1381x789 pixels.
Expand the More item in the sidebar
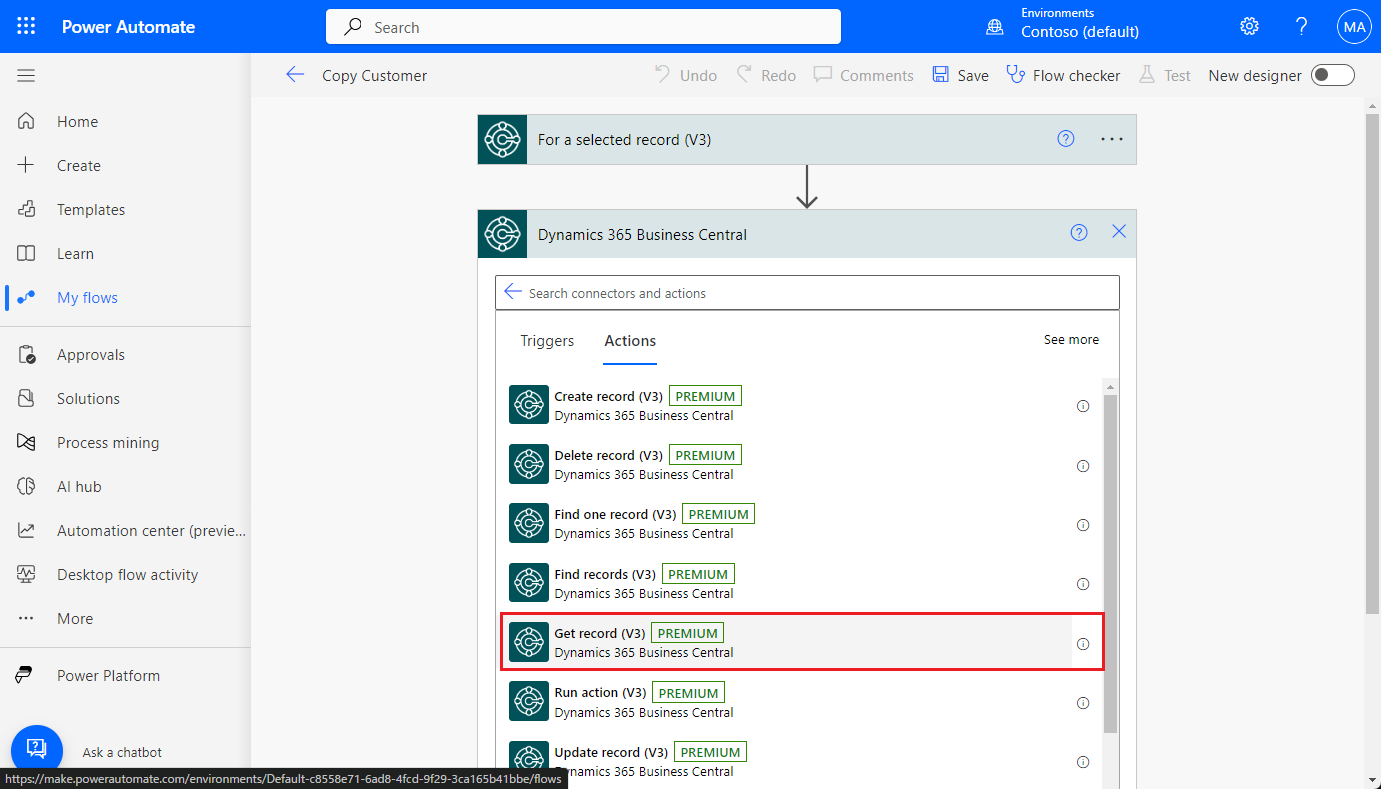[x=74, y=618]
